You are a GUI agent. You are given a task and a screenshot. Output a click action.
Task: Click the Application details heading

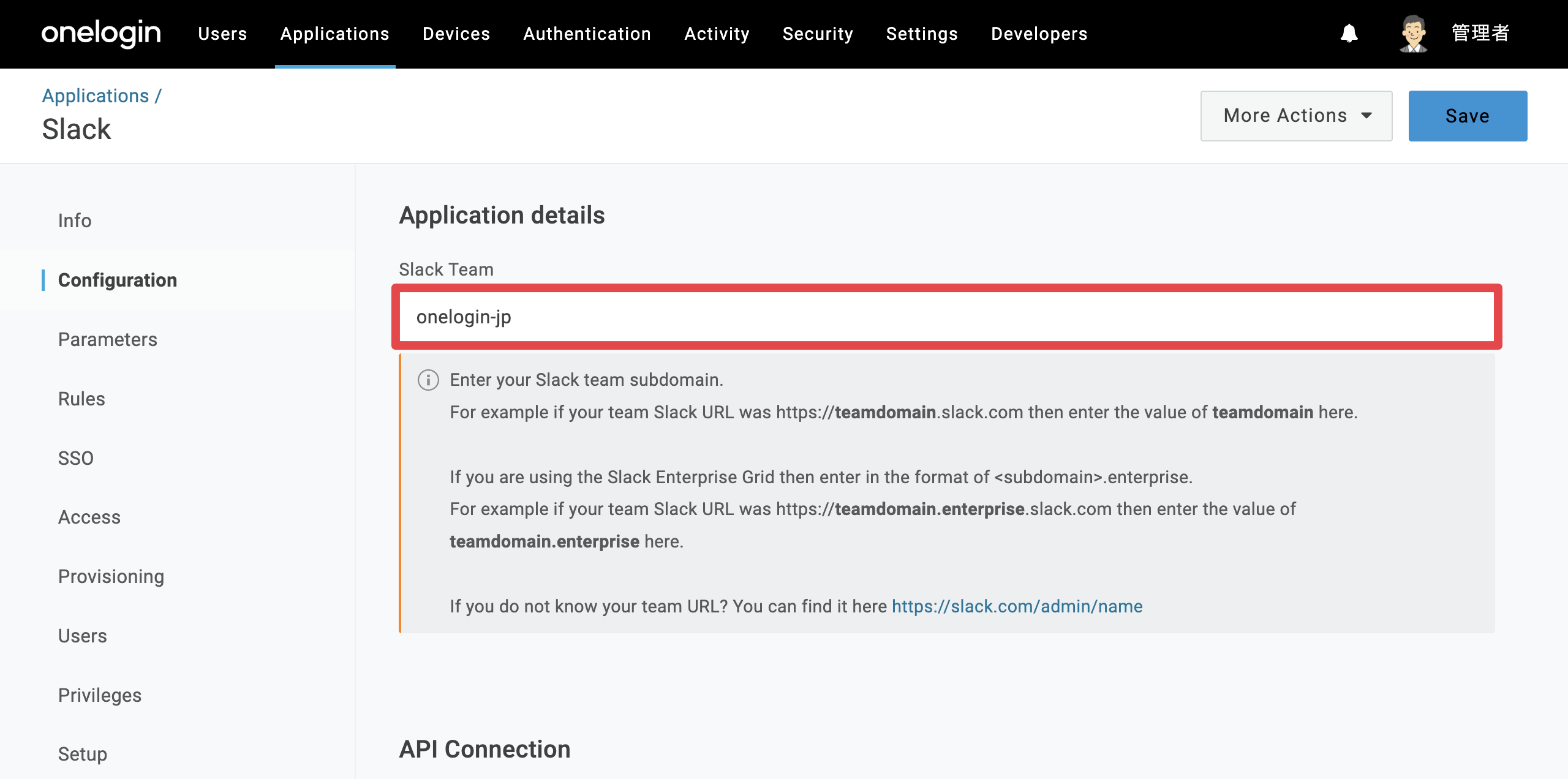pos(502,216)
